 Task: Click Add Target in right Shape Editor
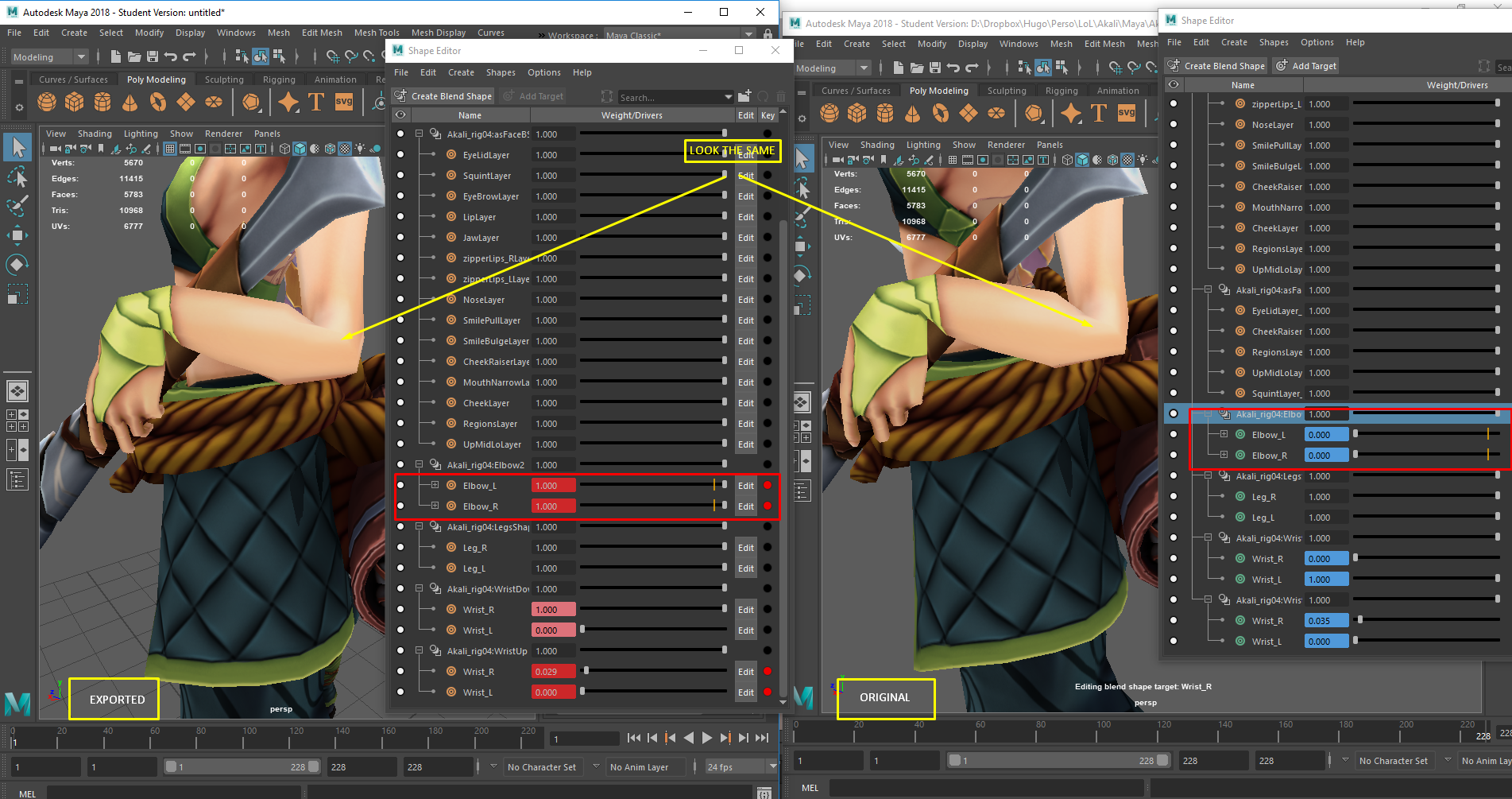pyautogui.click(x=1305, y=66)
